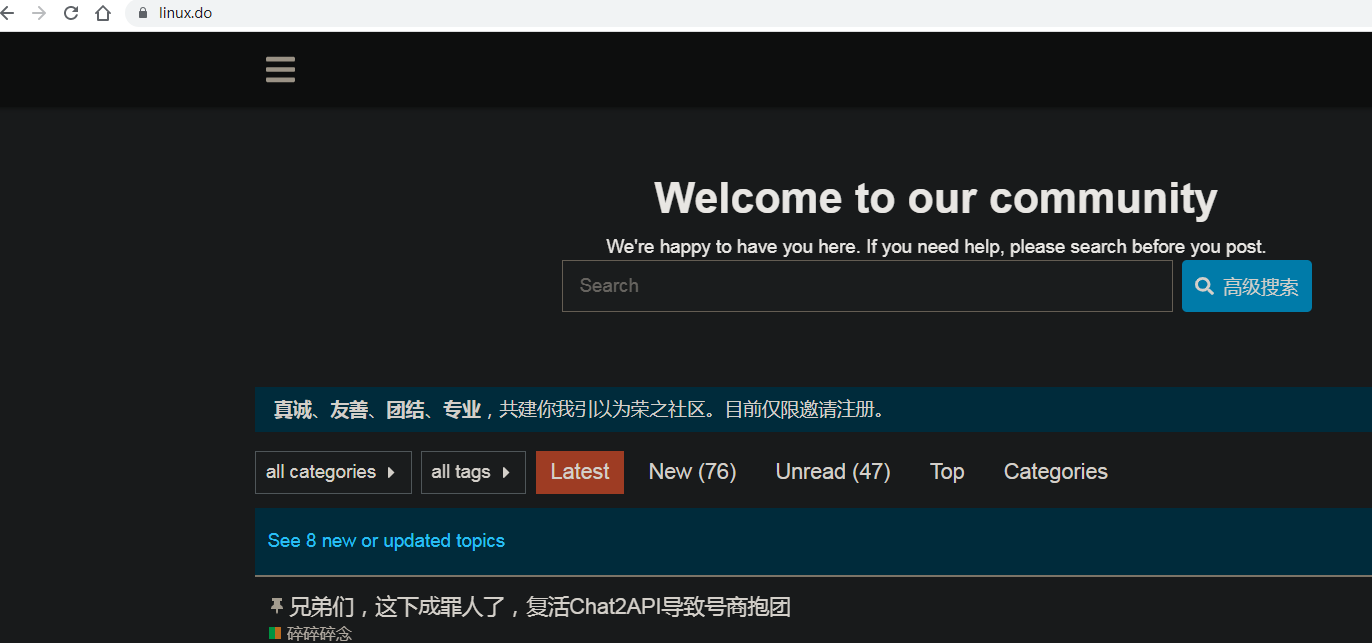The image size is (1372, 643).
Task: Click the linux.do address bar URL
Action: coord(185,13)
